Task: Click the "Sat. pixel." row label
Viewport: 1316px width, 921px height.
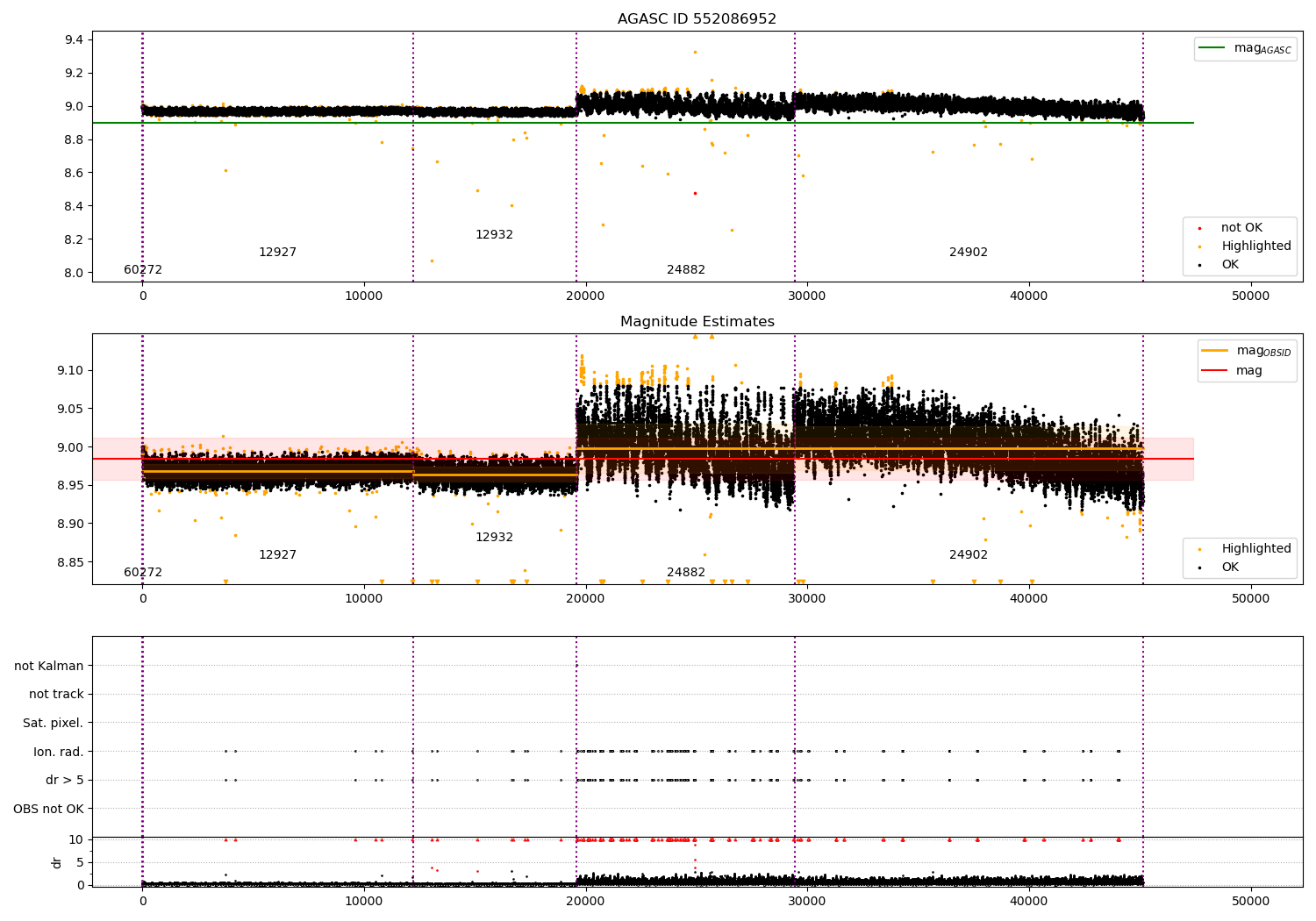Action: [53, 723]
